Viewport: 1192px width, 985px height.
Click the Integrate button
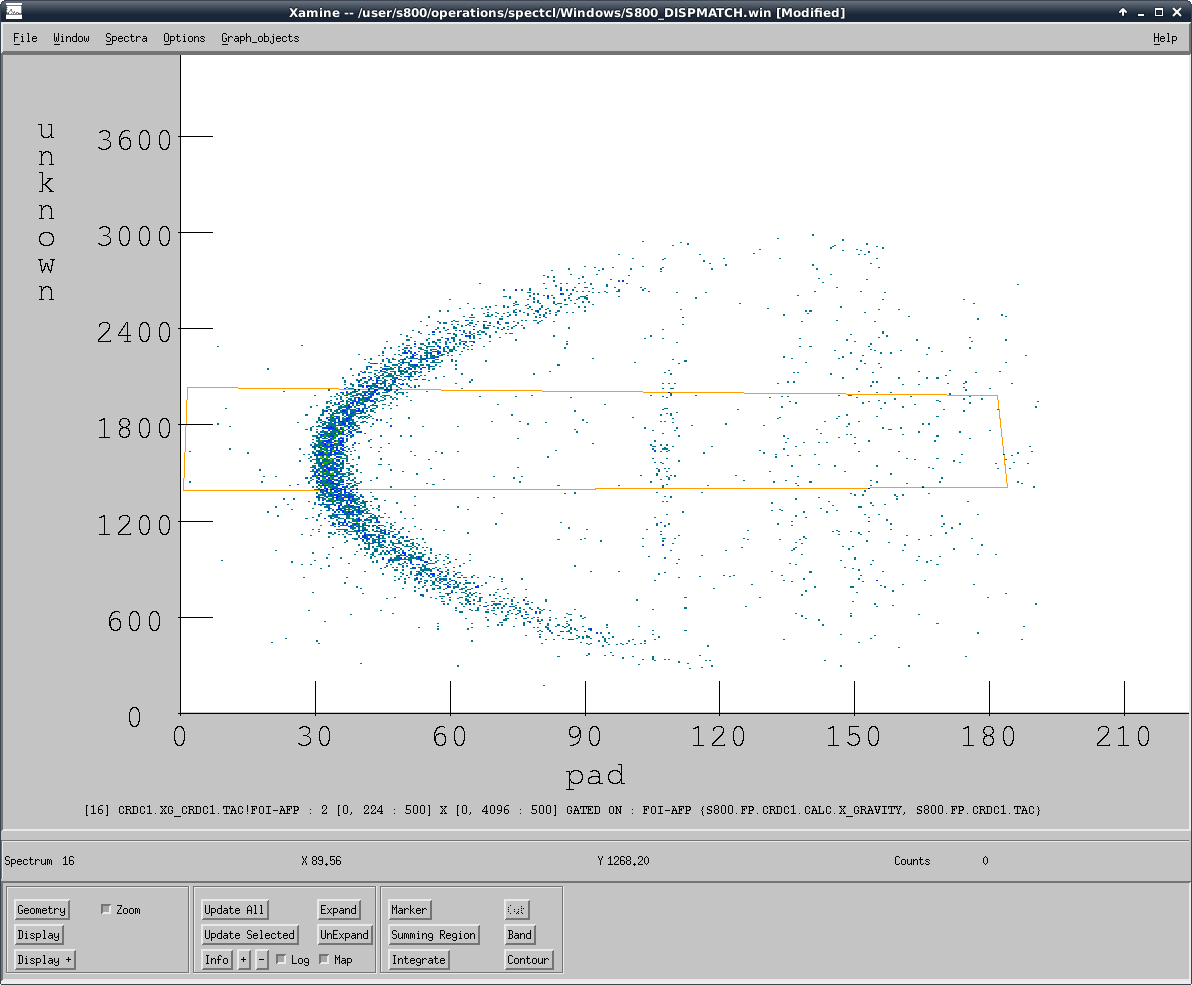coord(418,960)
